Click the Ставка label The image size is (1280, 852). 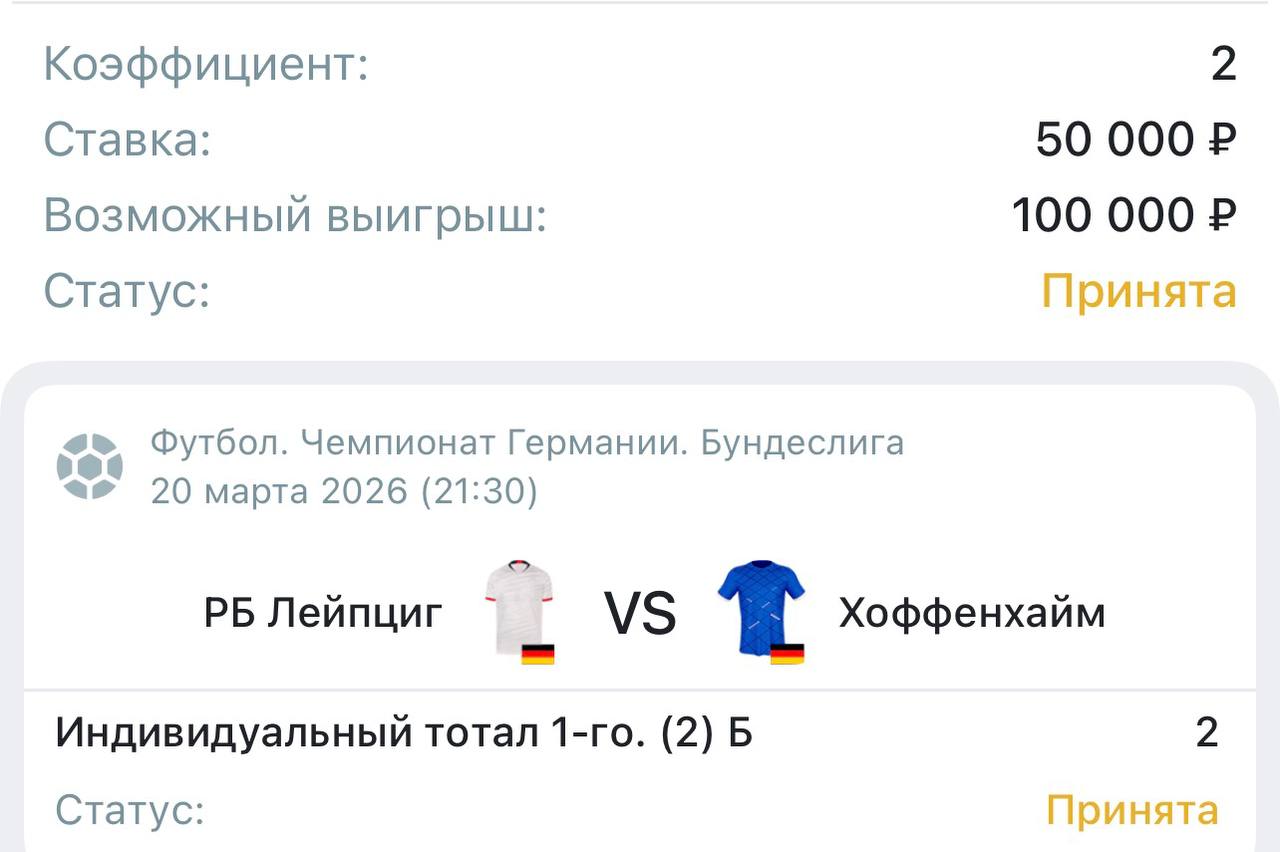[x=127, y=140]
